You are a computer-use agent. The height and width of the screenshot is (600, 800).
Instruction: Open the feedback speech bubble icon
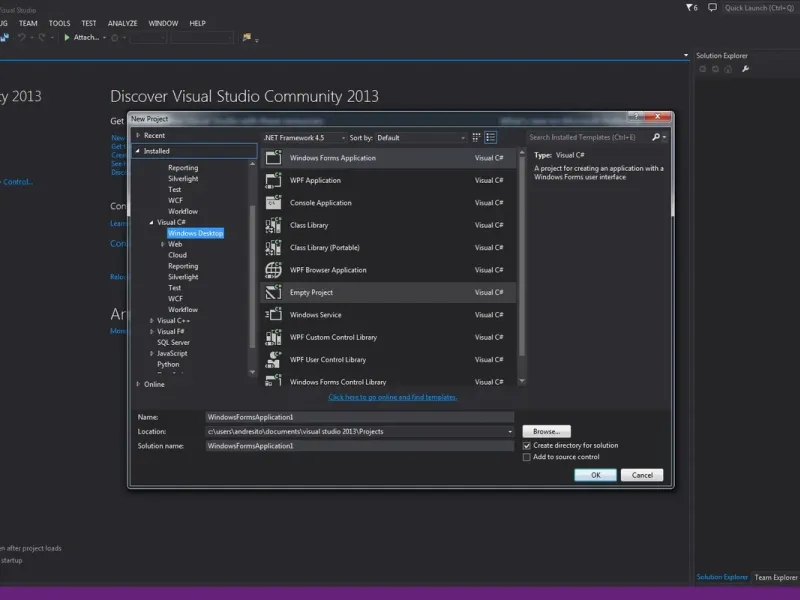click(712, 8)
